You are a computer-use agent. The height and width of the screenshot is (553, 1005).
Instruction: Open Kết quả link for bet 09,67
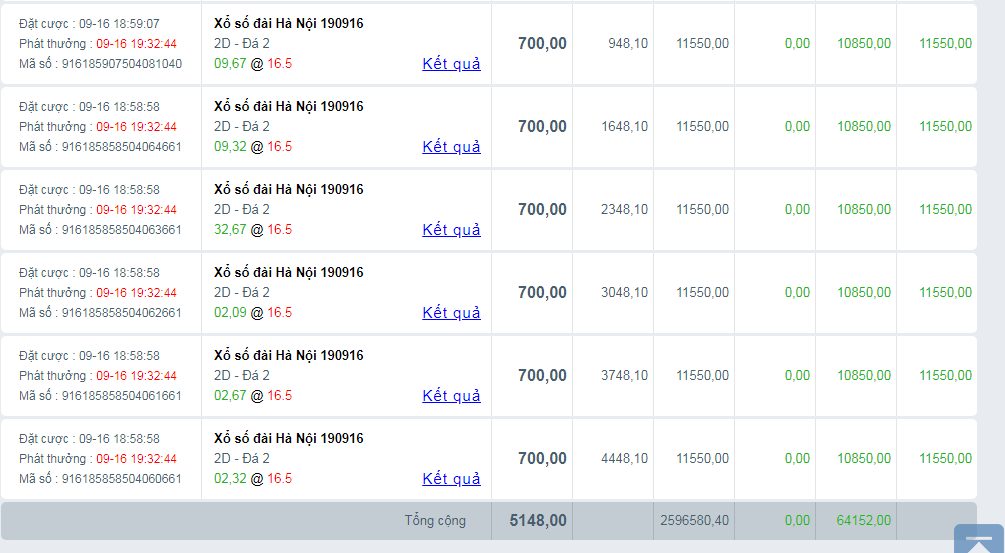pos(451,64)
